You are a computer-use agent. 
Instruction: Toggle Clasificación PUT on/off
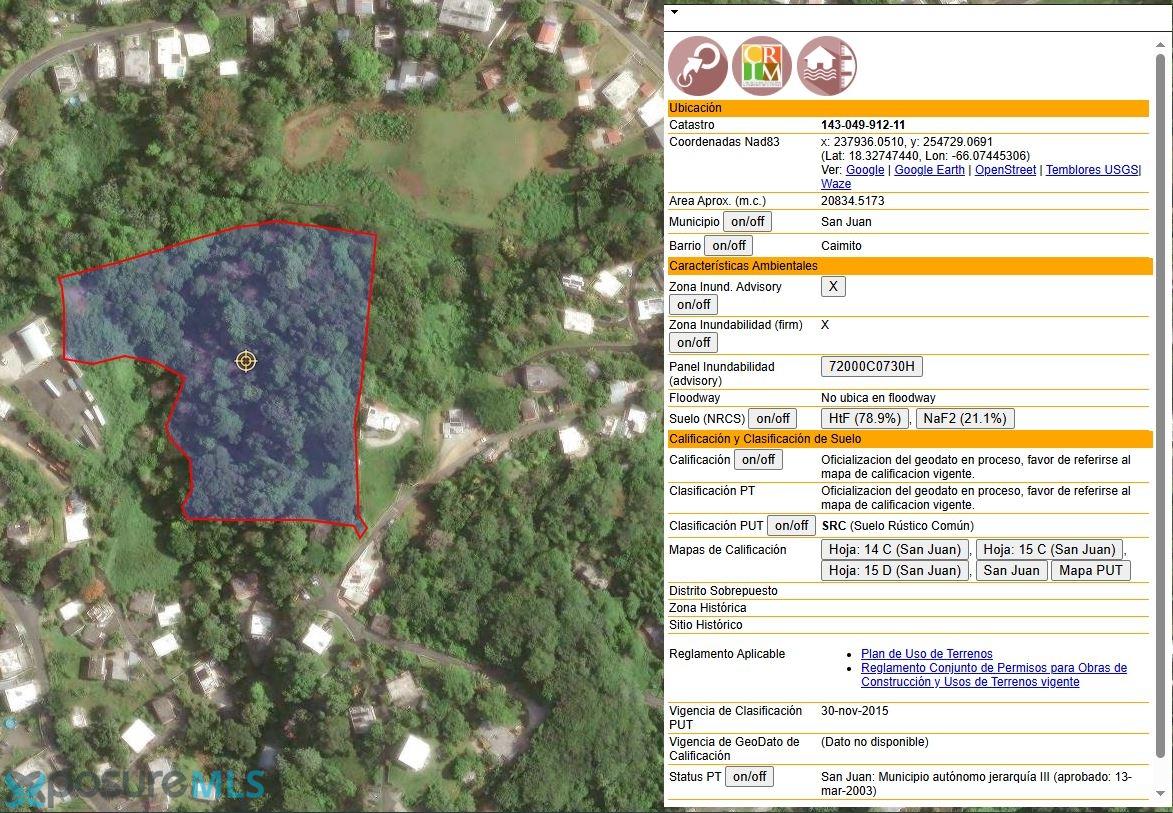click(791, 526)
